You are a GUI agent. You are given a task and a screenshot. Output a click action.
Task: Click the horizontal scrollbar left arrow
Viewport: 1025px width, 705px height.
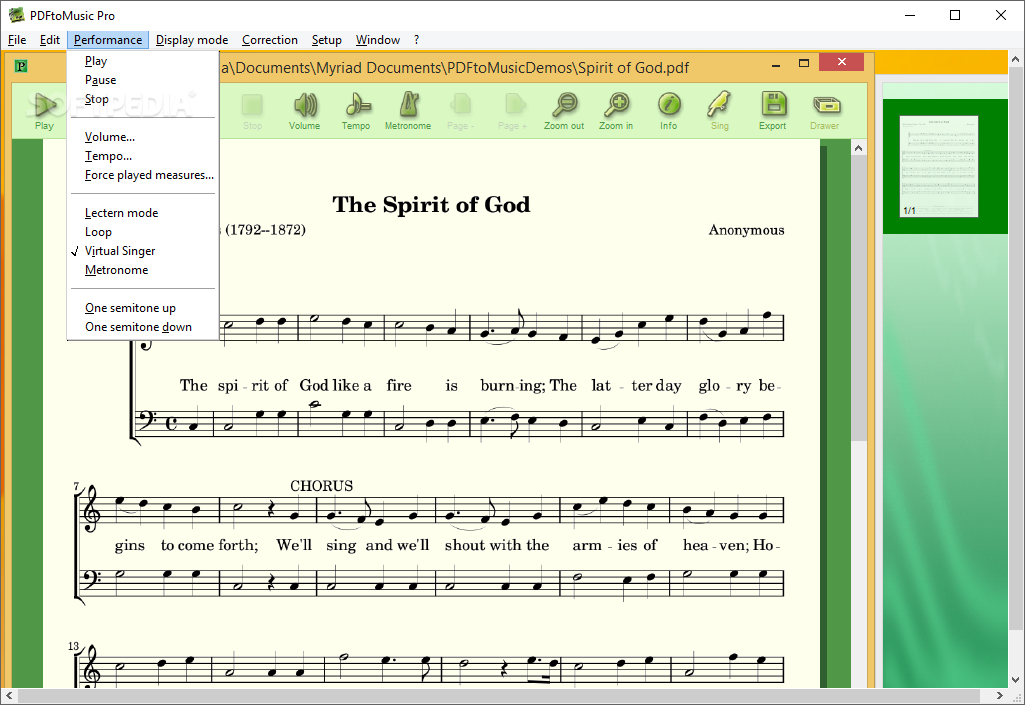[8, 695]
